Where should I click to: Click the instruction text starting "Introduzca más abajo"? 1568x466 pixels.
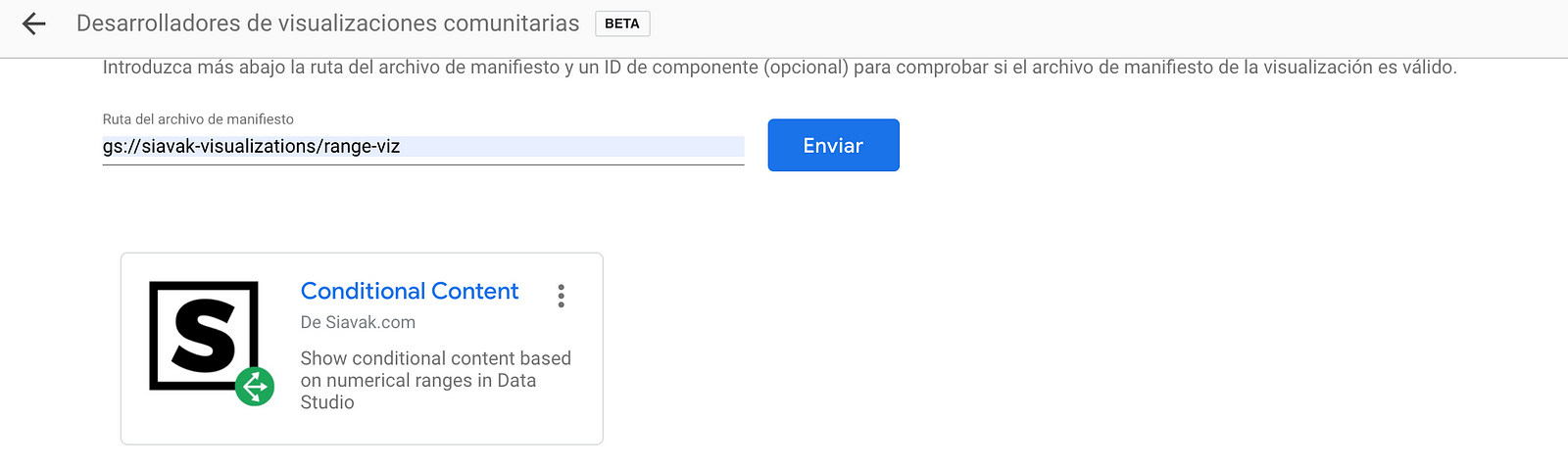[780, 68]
